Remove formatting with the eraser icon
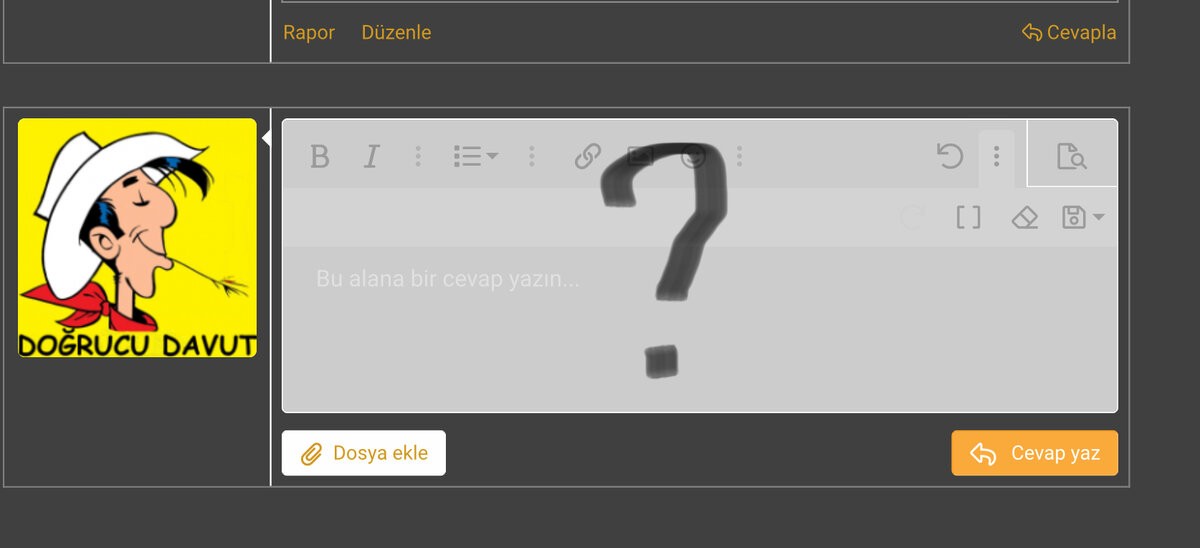Screen dimensions: 1200x548 point(1025,217)
